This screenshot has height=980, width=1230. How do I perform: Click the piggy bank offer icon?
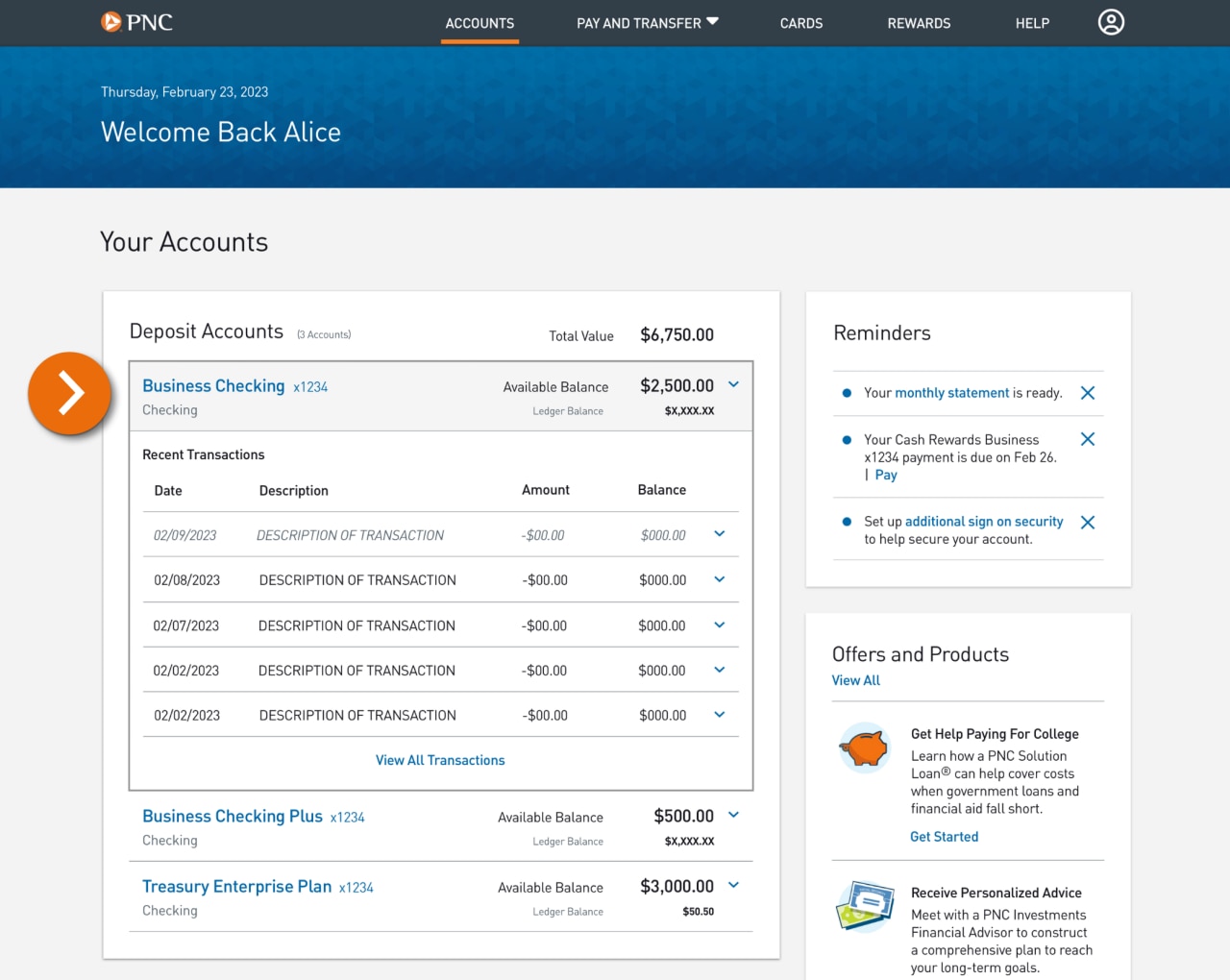click(864, 747)
